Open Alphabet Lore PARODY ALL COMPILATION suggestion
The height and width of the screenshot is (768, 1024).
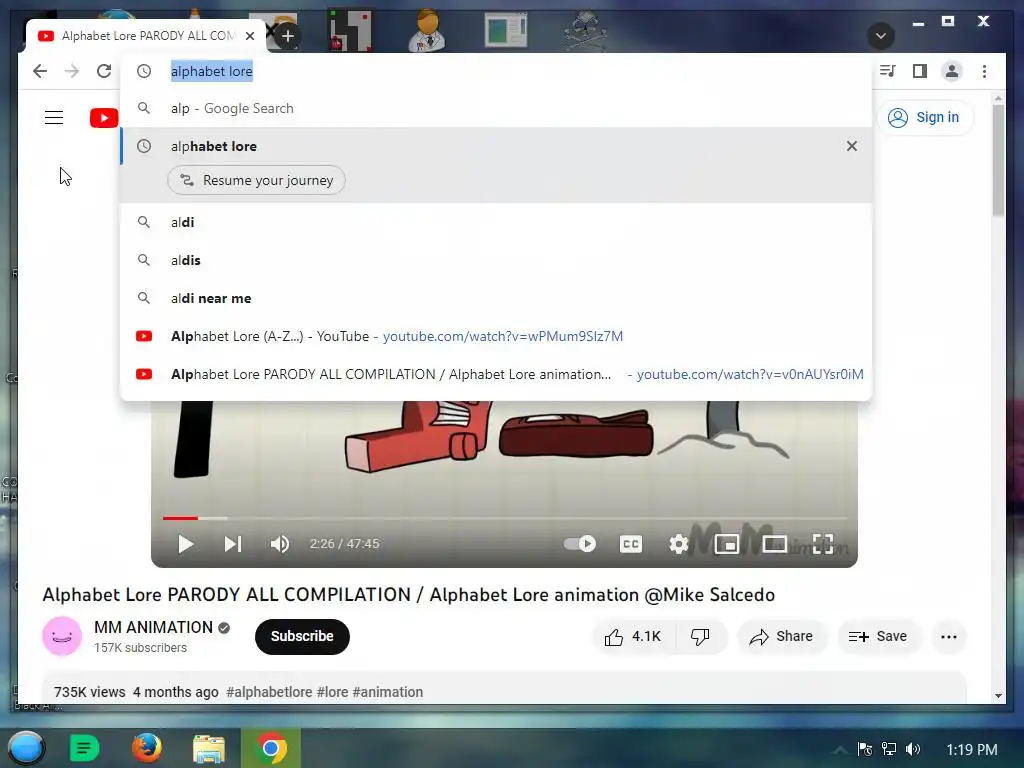(496, 374)
